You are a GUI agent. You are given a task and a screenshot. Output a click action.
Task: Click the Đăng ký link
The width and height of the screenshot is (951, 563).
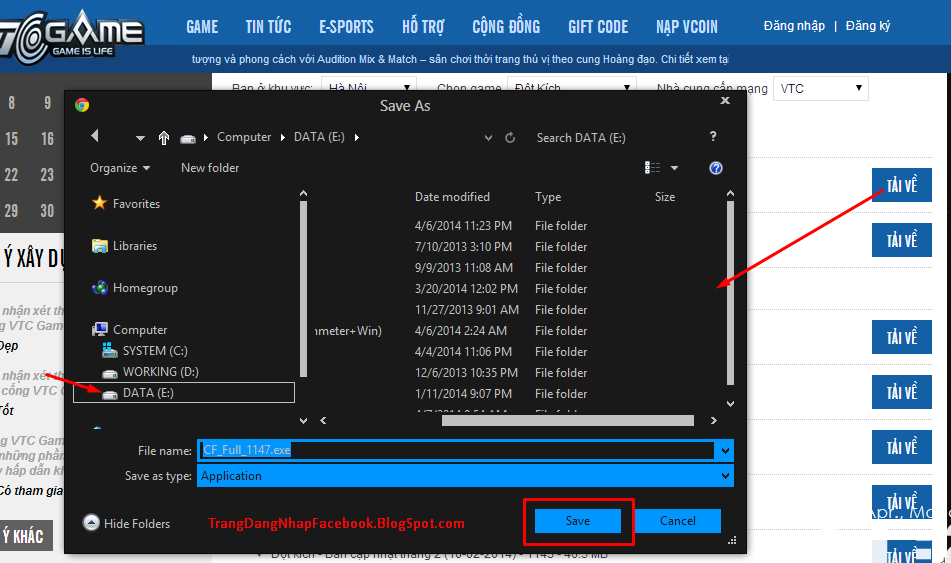tap(868, 26)
